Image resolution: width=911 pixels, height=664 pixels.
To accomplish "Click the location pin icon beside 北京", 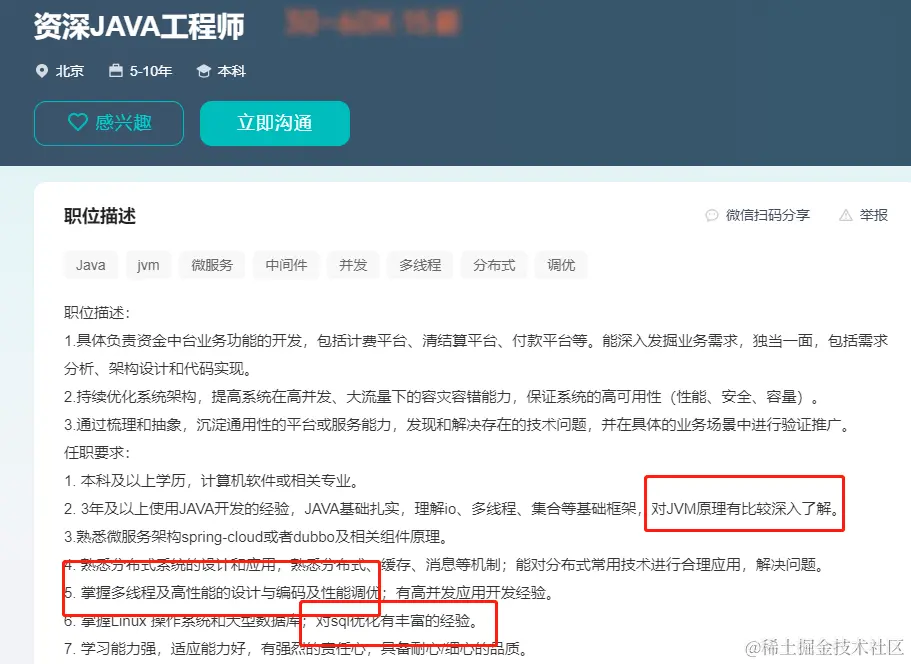I will click(x=42, y=71).
